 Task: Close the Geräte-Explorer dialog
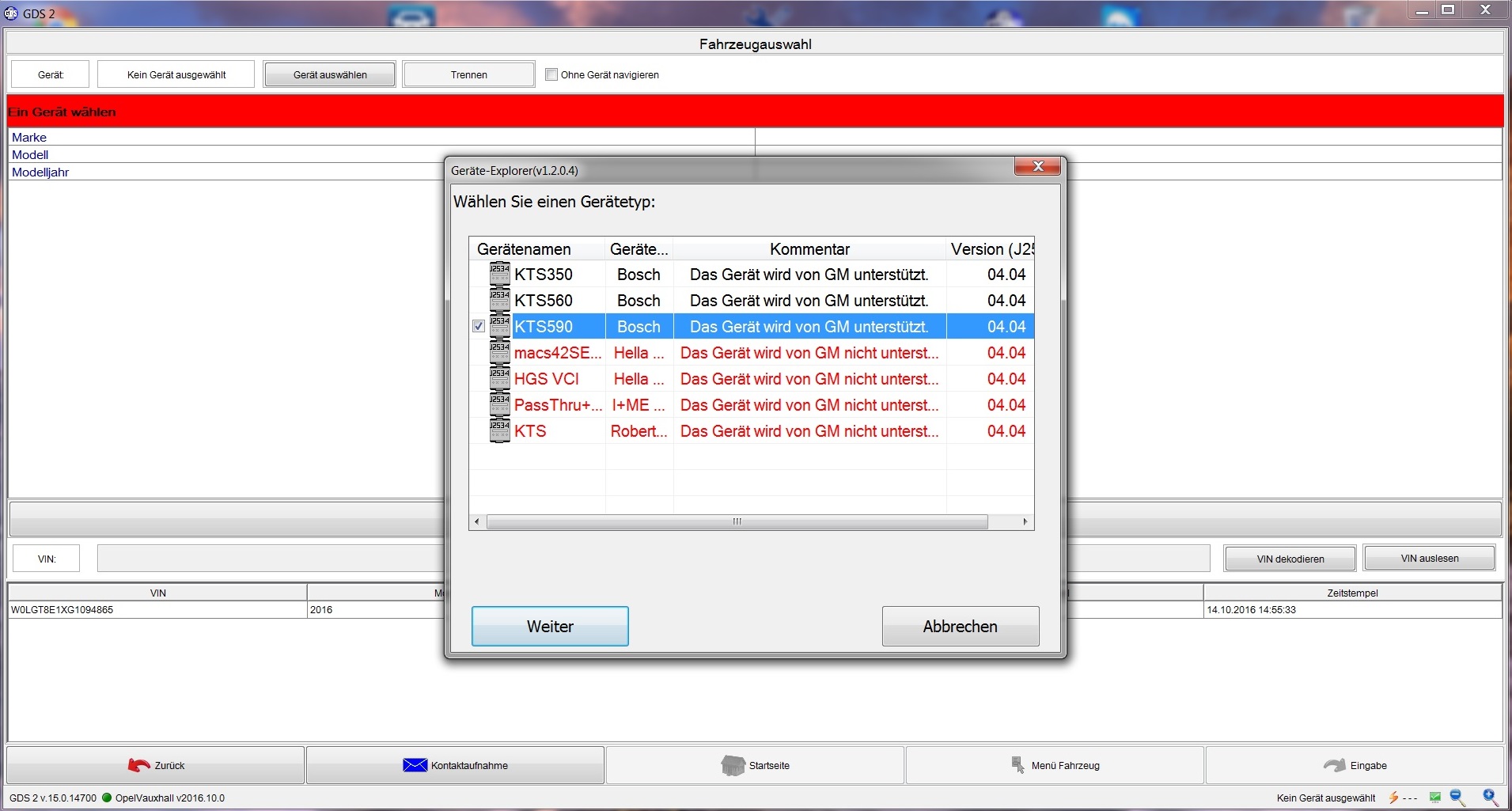pyautogui.click(x=1038, y=166)
